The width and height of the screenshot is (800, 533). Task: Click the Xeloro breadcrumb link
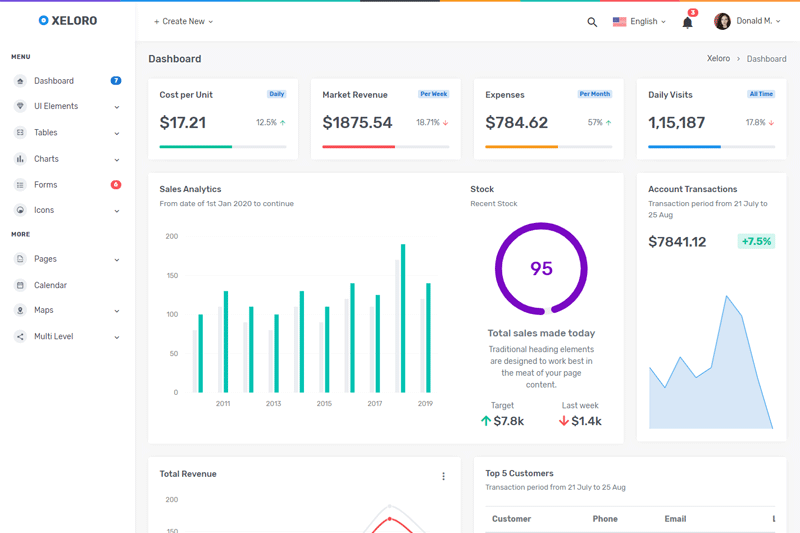(x=718, y=59)
